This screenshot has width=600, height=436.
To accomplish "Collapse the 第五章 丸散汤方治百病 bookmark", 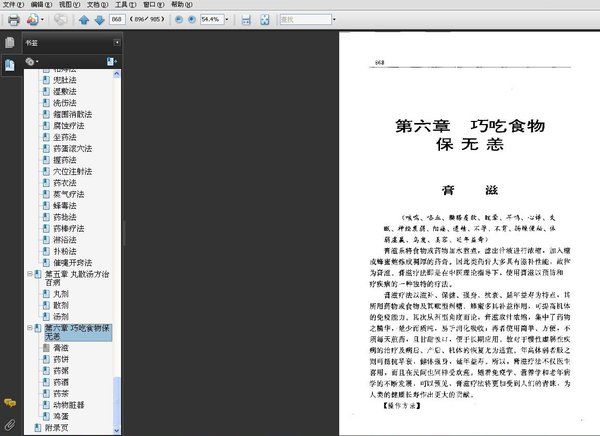I will 29,274.
